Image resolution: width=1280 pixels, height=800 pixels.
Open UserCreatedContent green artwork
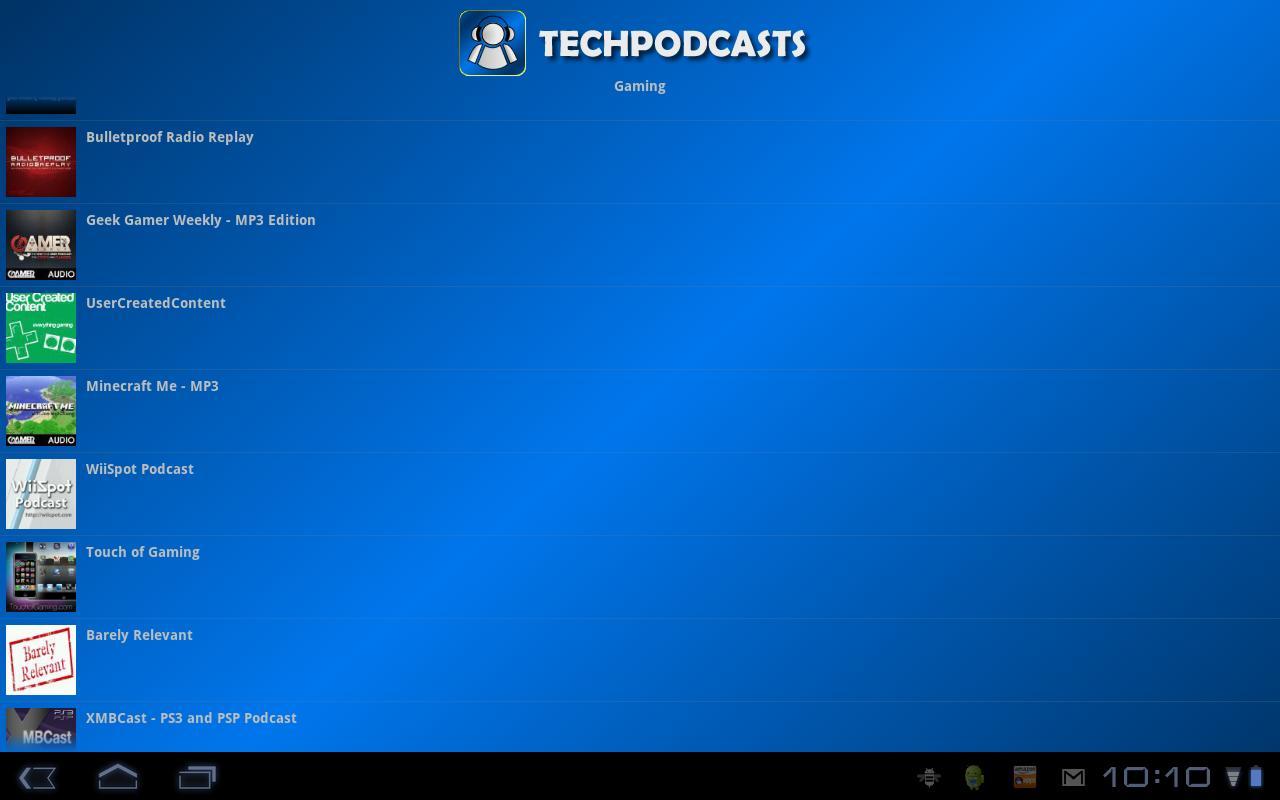[41, 328]
